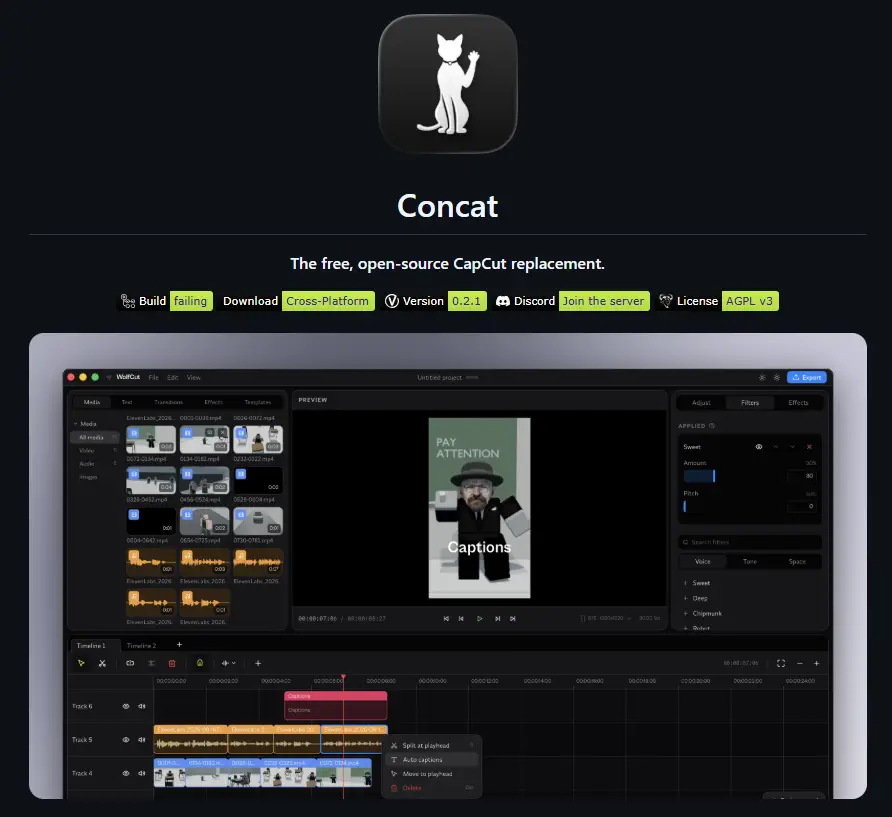Toggle visibility of Track 5

(126, 740)
